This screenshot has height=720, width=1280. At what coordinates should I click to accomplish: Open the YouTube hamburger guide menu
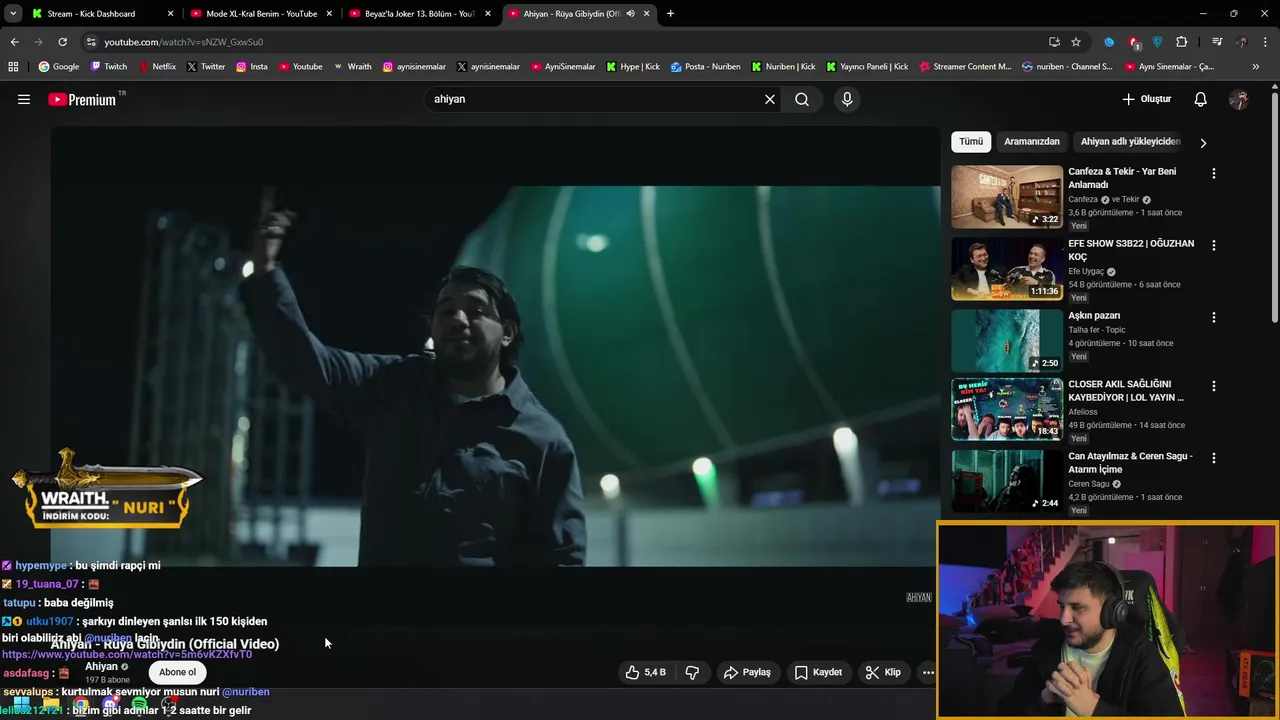[x=24, y=99]
